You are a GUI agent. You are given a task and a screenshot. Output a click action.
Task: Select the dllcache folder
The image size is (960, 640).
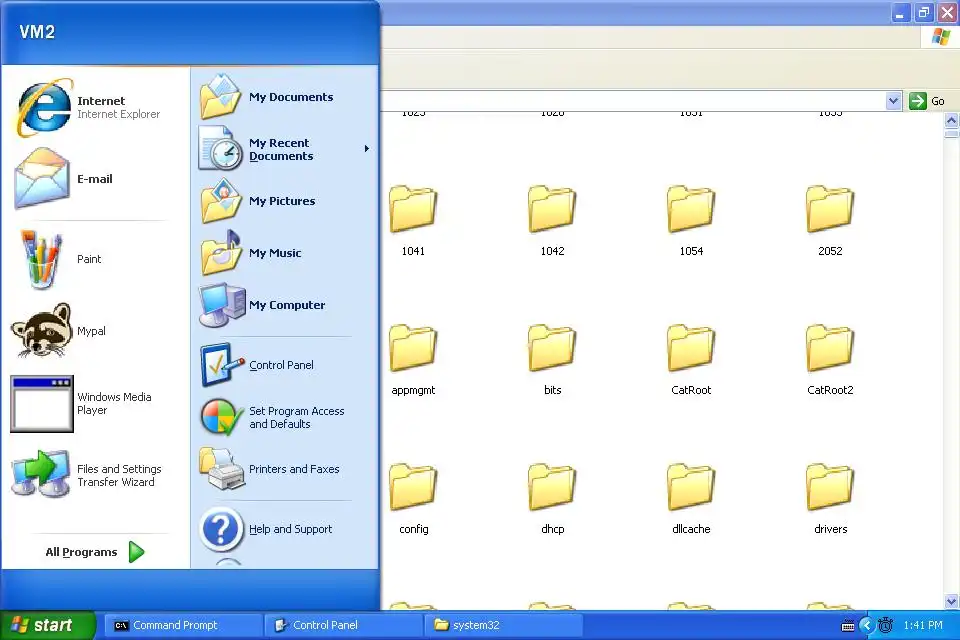[691, 499]
